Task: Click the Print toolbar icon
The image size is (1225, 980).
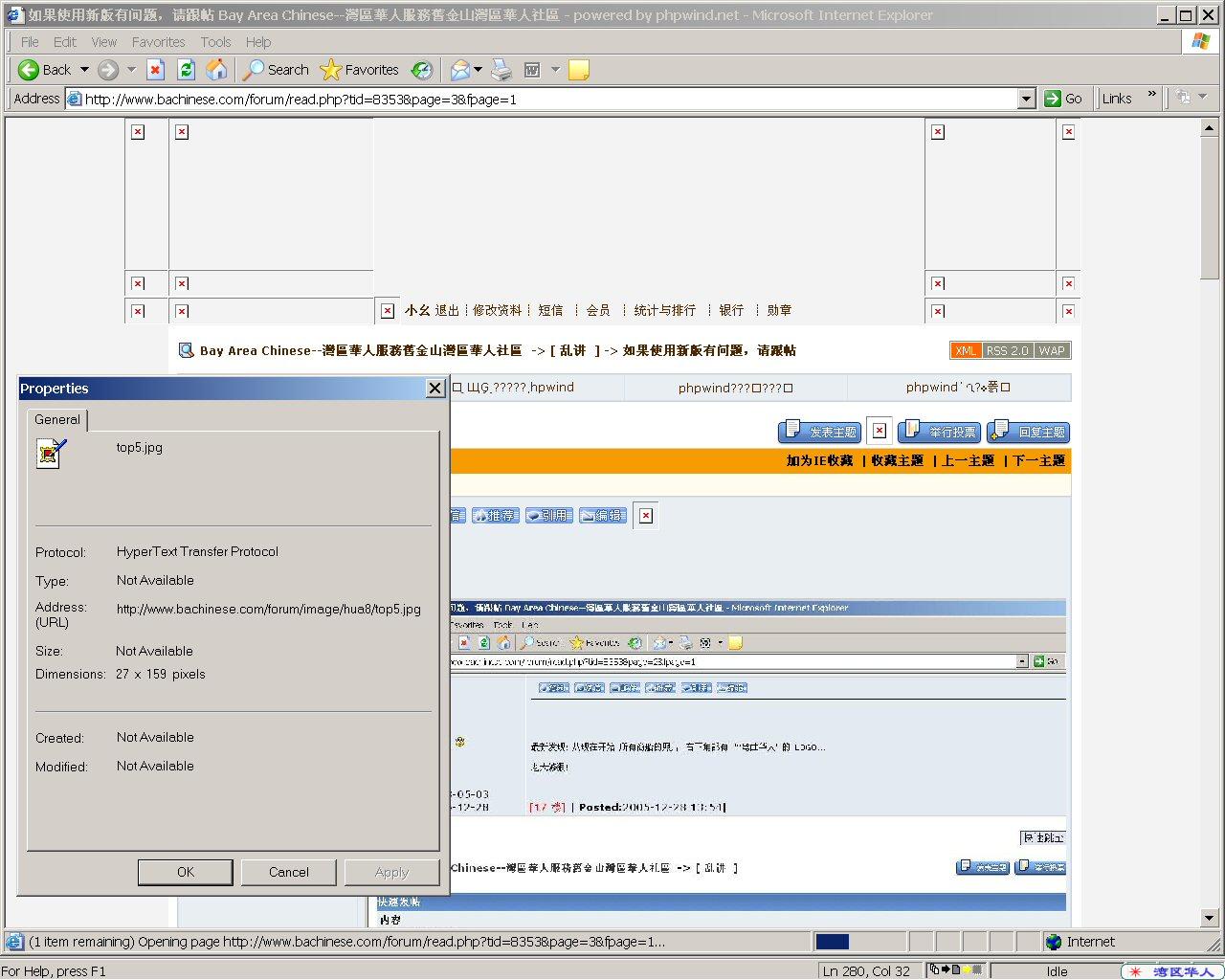Action: point(501,70)
